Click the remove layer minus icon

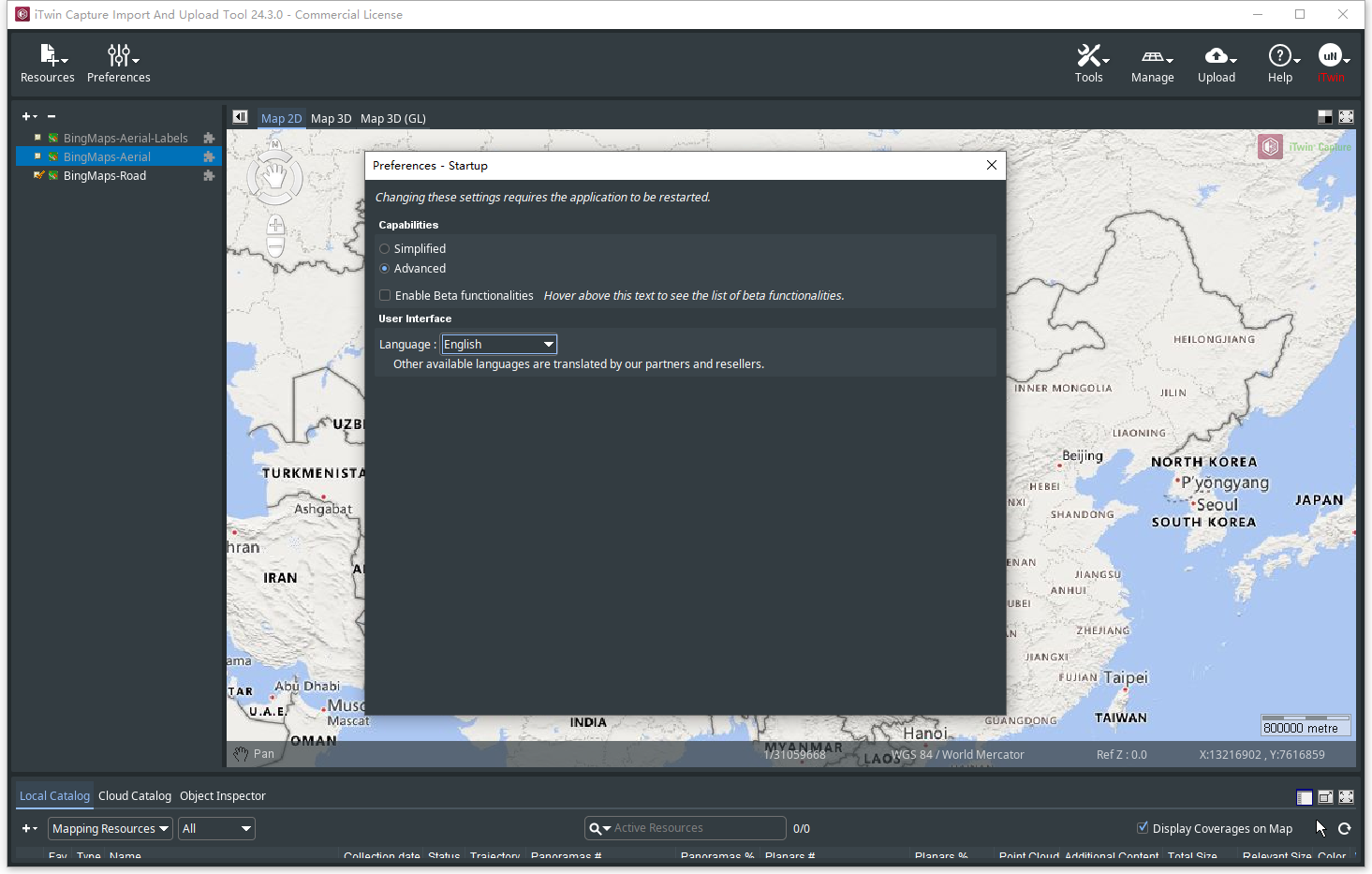click(x=52, y=116)
